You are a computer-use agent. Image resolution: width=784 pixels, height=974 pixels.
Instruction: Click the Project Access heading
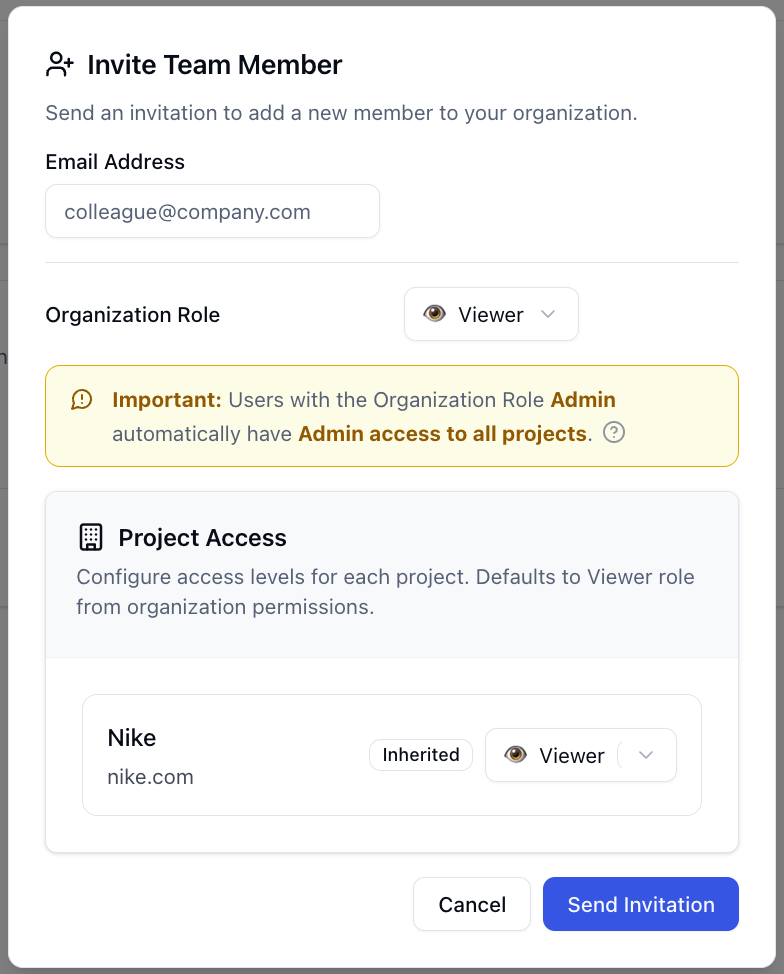(202, 538)
